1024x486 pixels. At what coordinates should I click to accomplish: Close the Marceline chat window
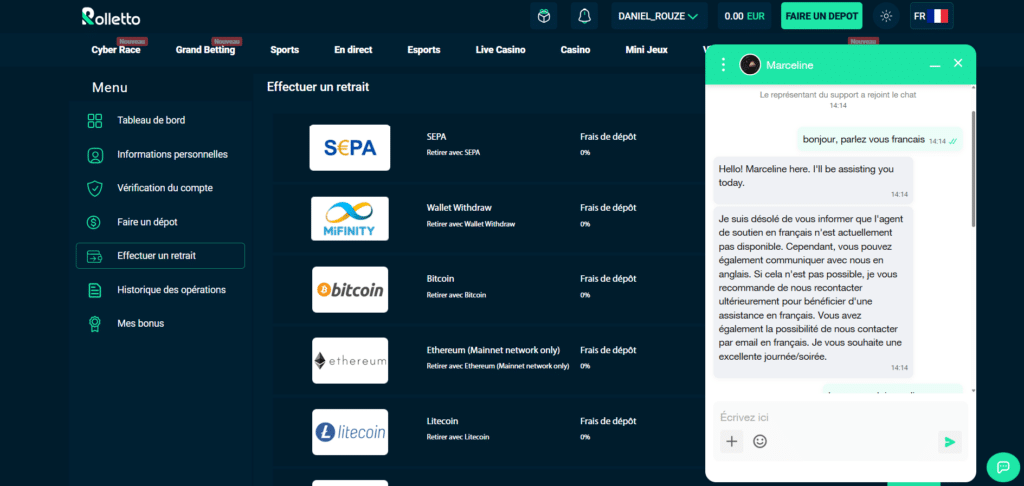pos(958,63)
